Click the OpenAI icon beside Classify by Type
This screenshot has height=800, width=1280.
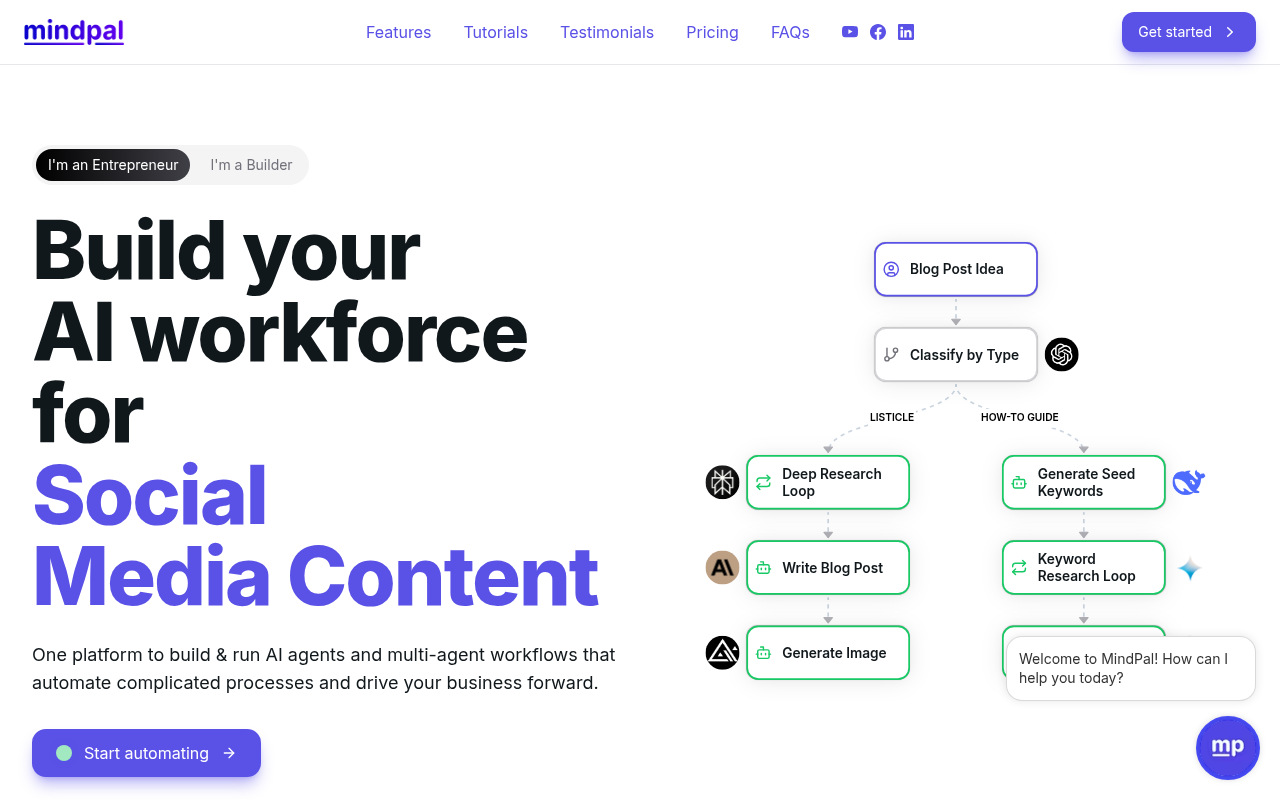point(1061,354)
